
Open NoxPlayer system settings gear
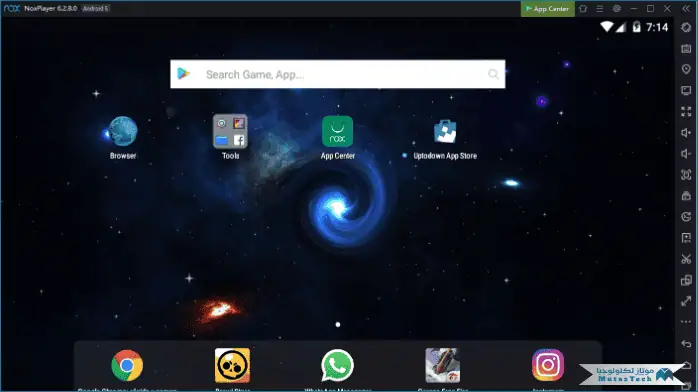pyautogui.click(x=617, y=8)
